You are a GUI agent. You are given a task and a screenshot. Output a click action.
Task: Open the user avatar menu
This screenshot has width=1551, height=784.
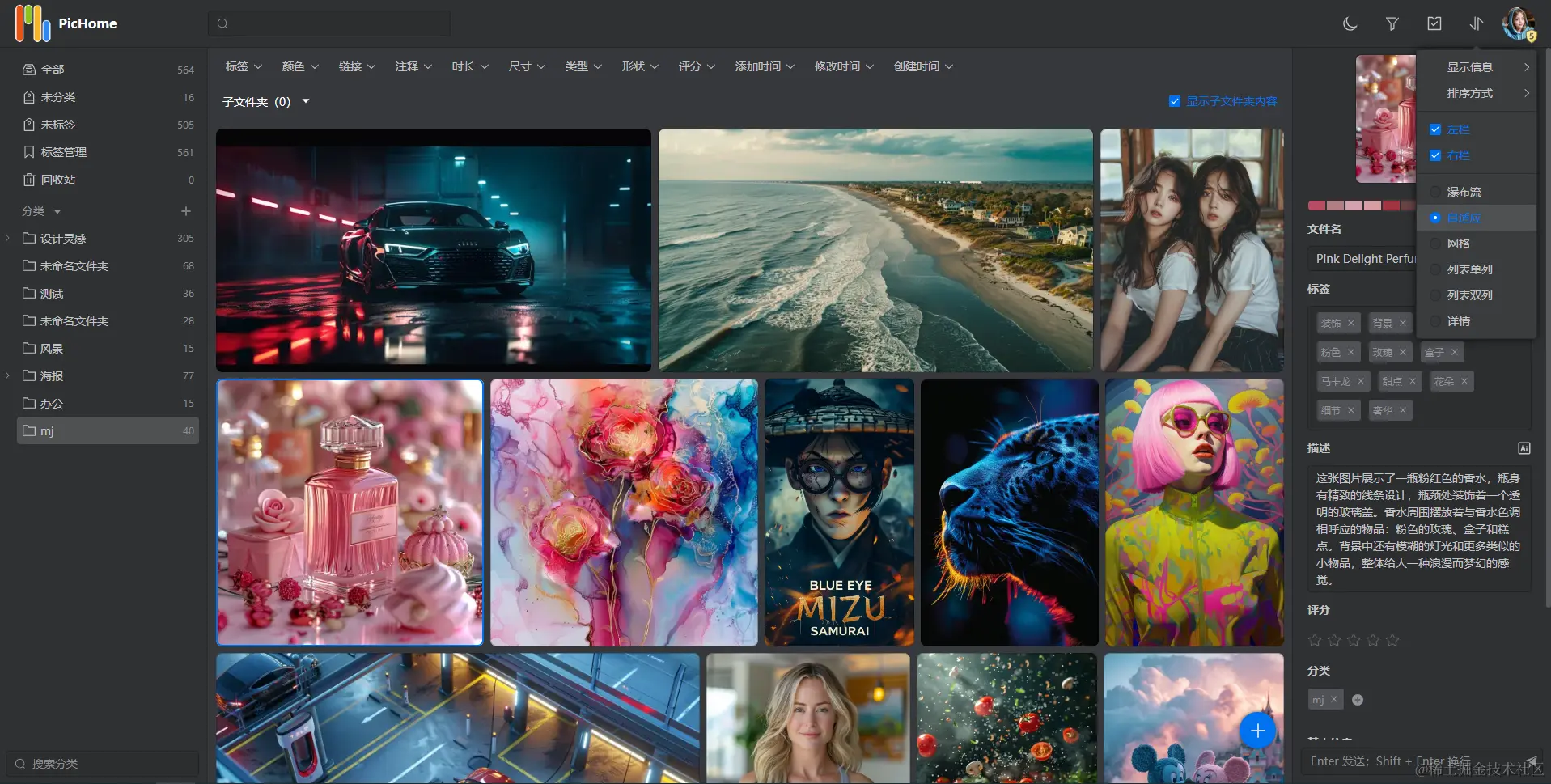click(x=1519, y=23)
